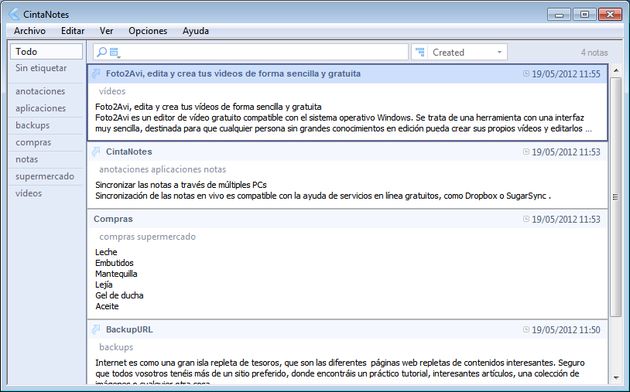Click the 'Aceite' line in Compras note
This screenshot has height=392, width=630.
[x=107, y=306]
